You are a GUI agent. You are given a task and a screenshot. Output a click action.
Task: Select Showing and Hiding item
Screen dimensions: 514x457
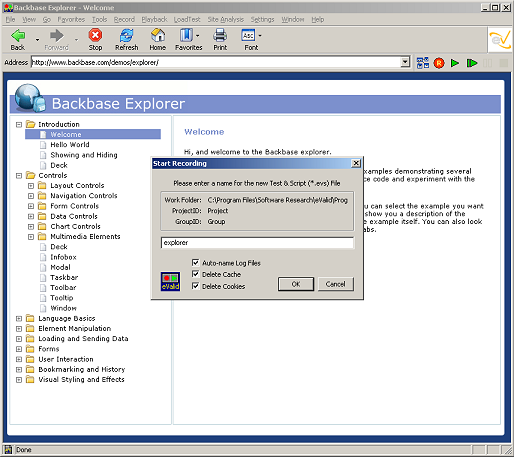pos(84,155)
